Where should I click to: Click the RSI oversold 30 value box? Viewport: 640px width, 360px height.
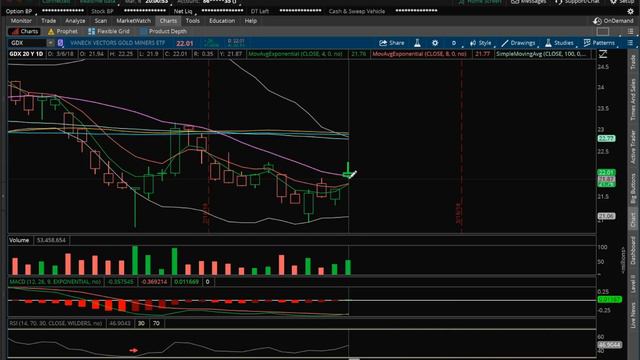click(x=141, y=323)
